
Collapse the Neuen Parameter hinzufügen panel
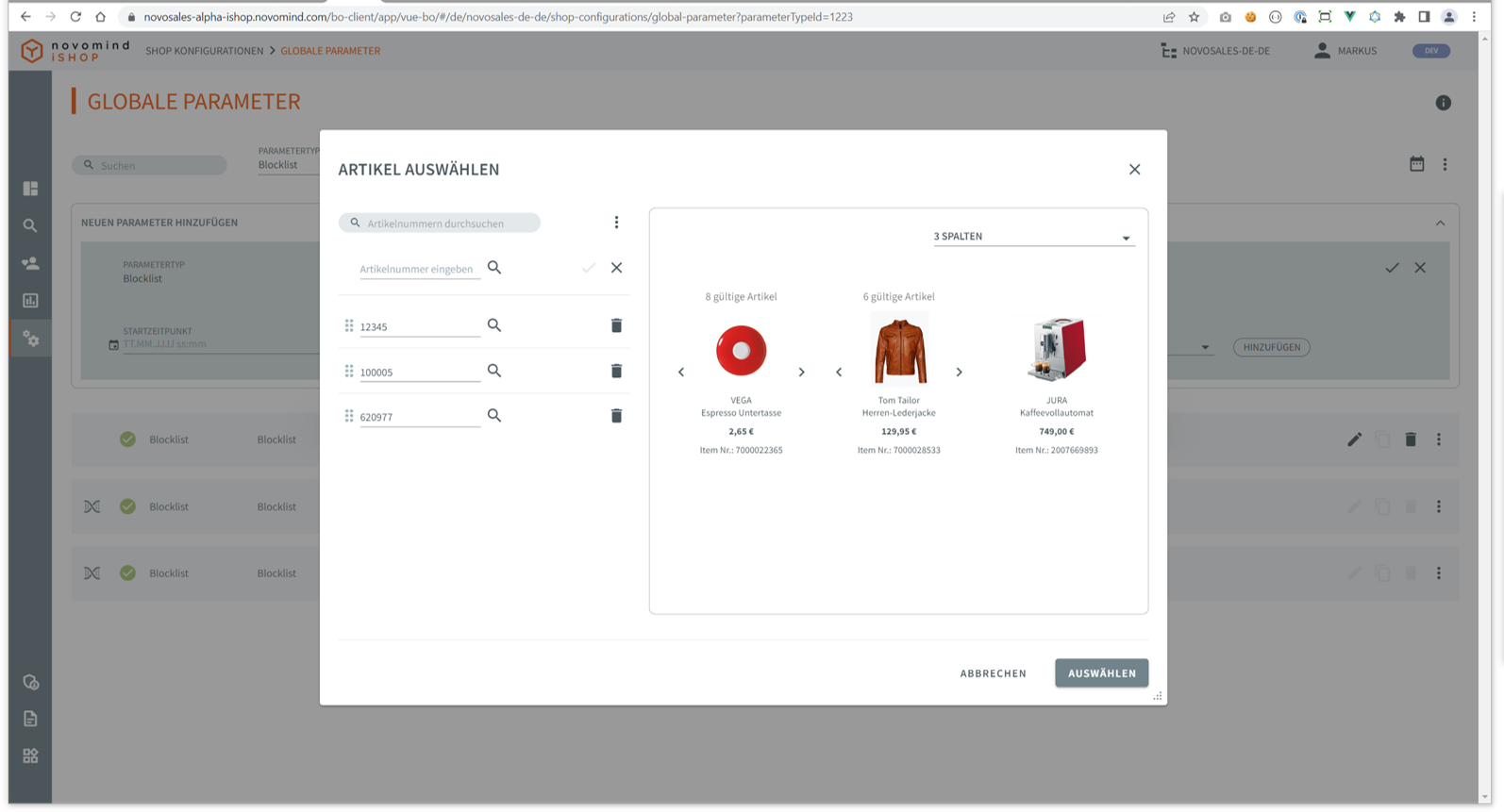[1440, 224]
